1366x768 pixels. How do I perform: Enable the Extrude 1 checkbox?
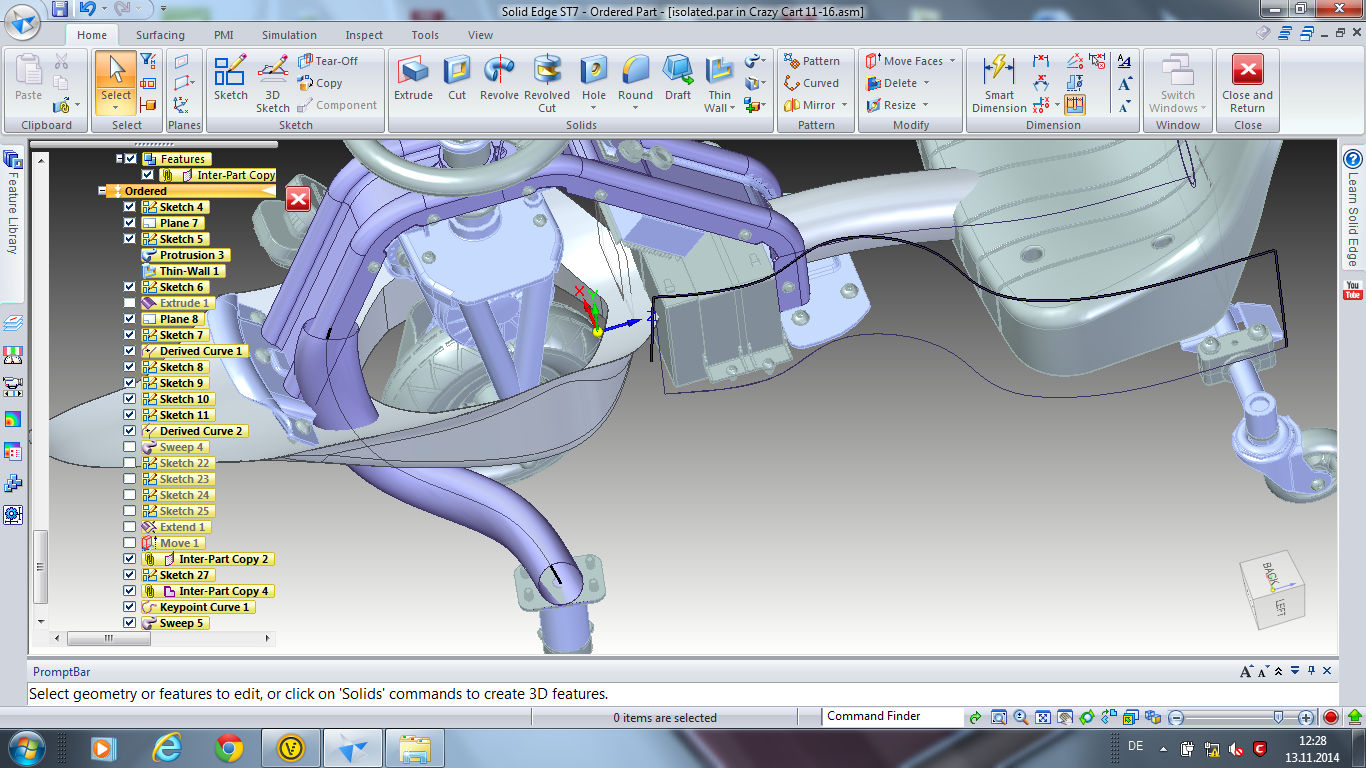click(129, 303)
